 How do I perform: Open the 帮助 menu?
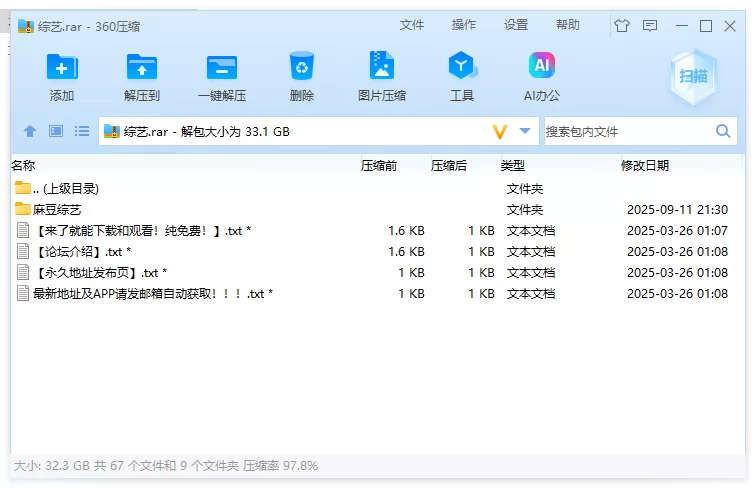point(568,25)
